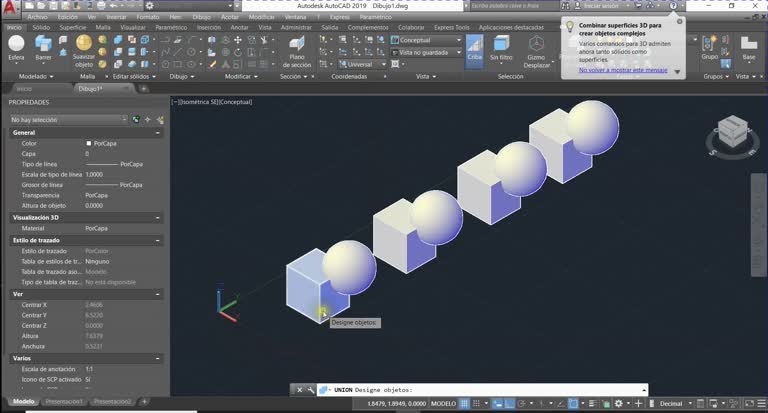Toggle the ortho mode button in status bar
Screen dimensions: 768x413
[509, 404]
